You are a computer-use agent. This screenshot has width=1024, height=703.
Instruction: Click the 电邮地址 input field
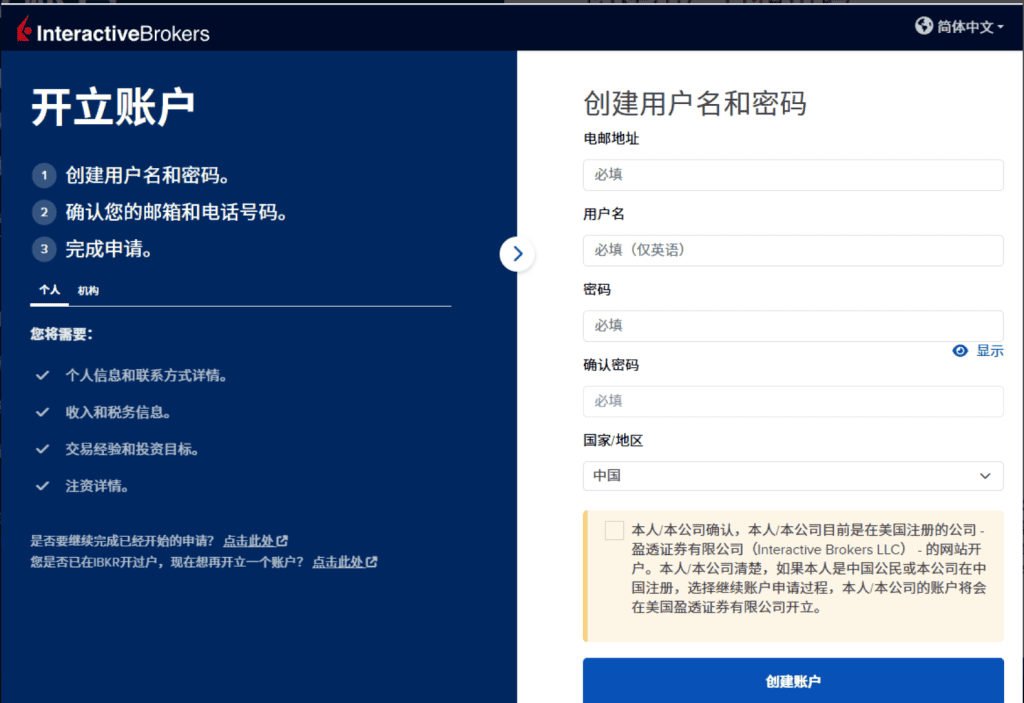pos(793,174)
